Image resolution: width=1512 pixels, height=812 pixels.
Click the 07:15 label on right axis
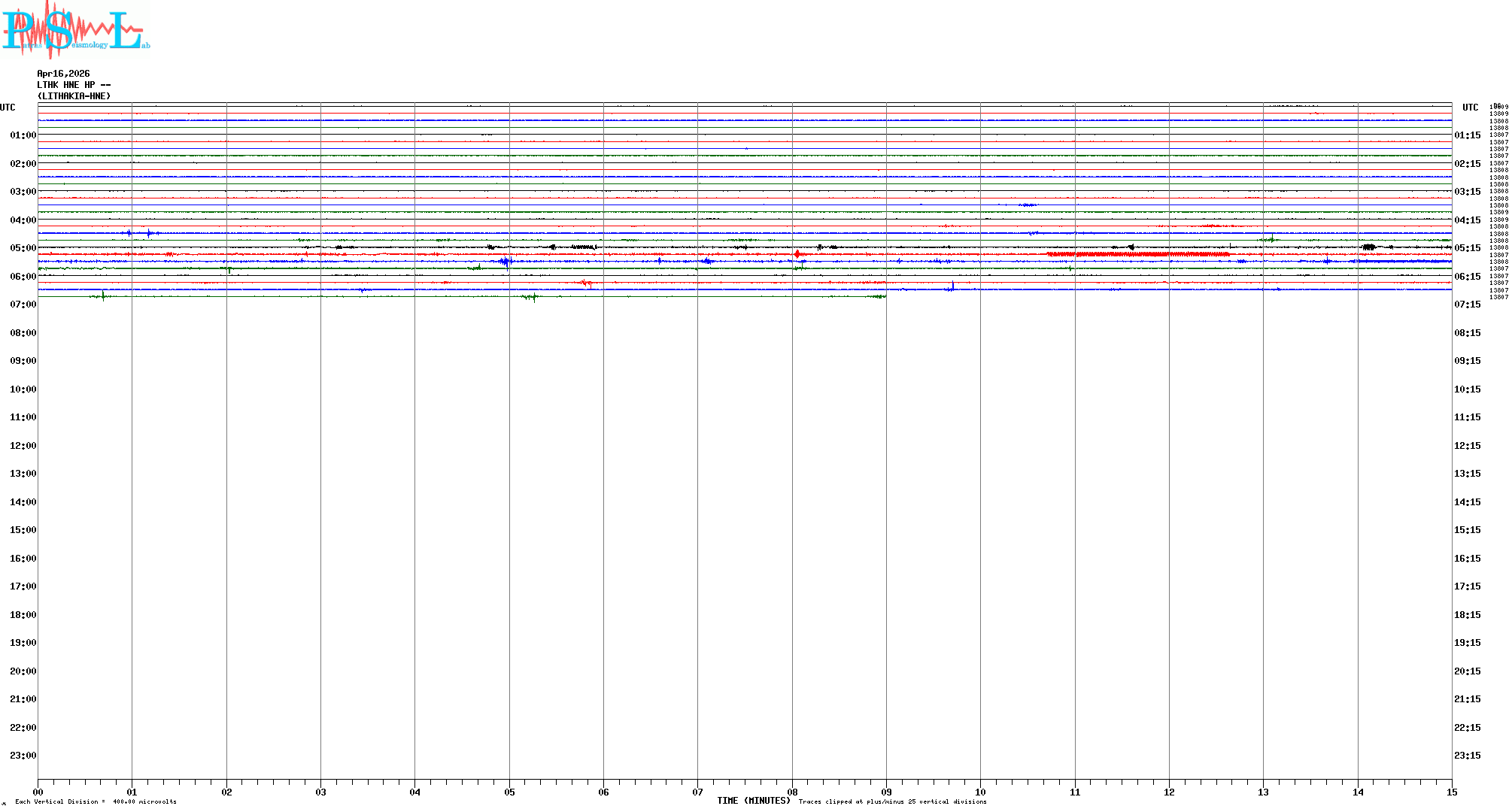point(1467,304)
